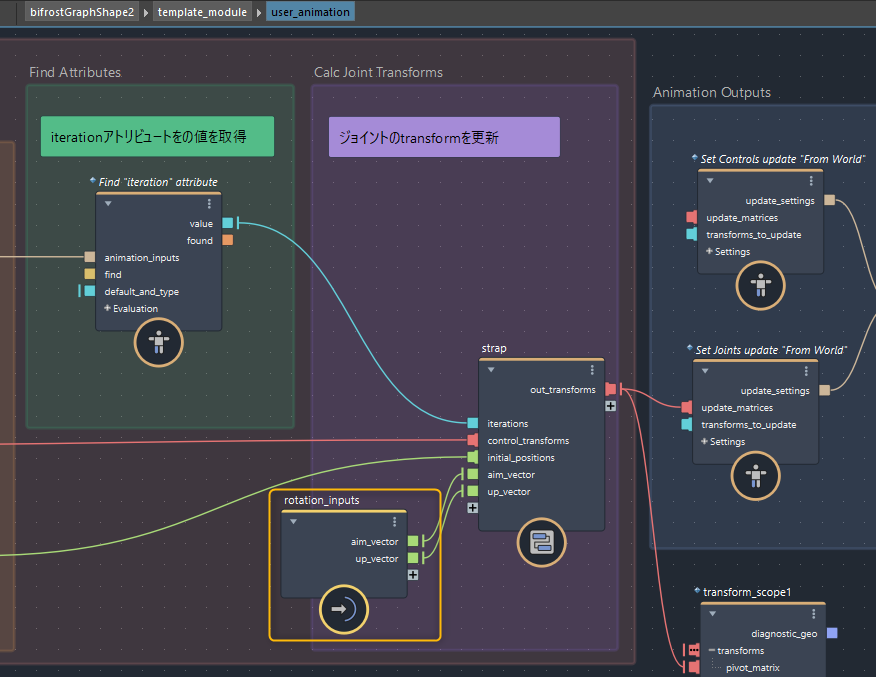Click the strap node compound icon
Image resolution: width=876 pixels, height=677 pixels.
pyautogui.click(x=542, y=543)
